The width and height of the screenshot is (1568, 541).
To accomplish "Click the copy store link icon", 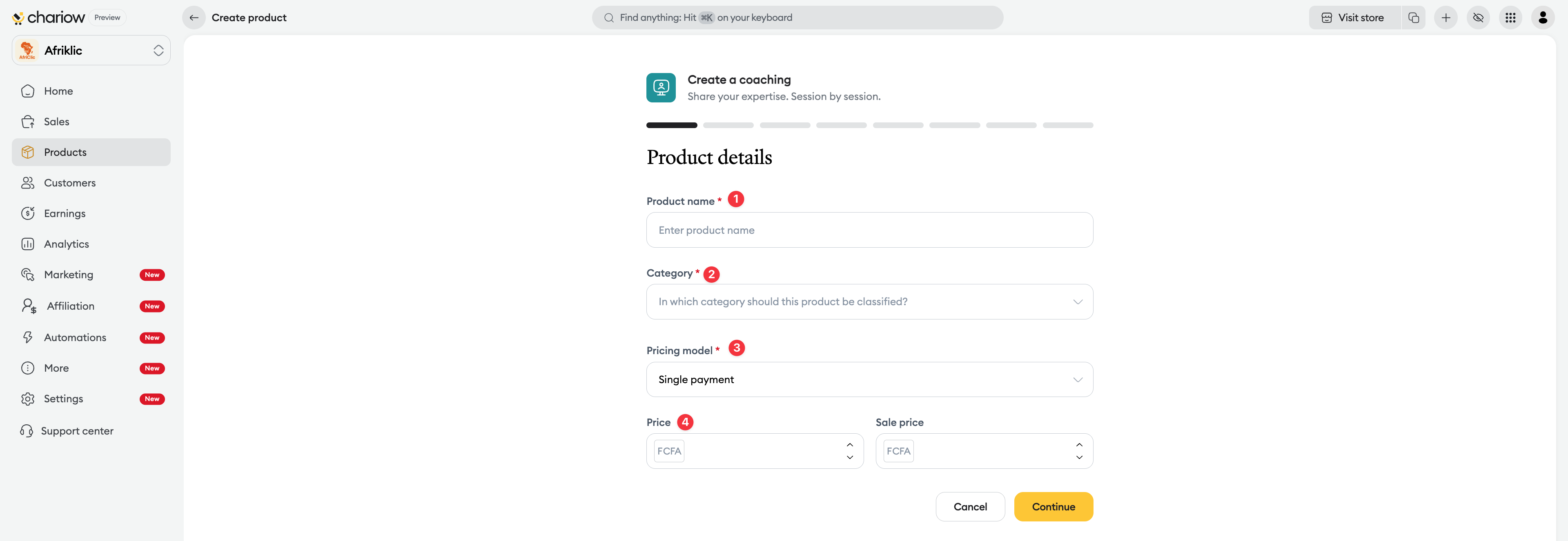I will tap(1413, 18).
